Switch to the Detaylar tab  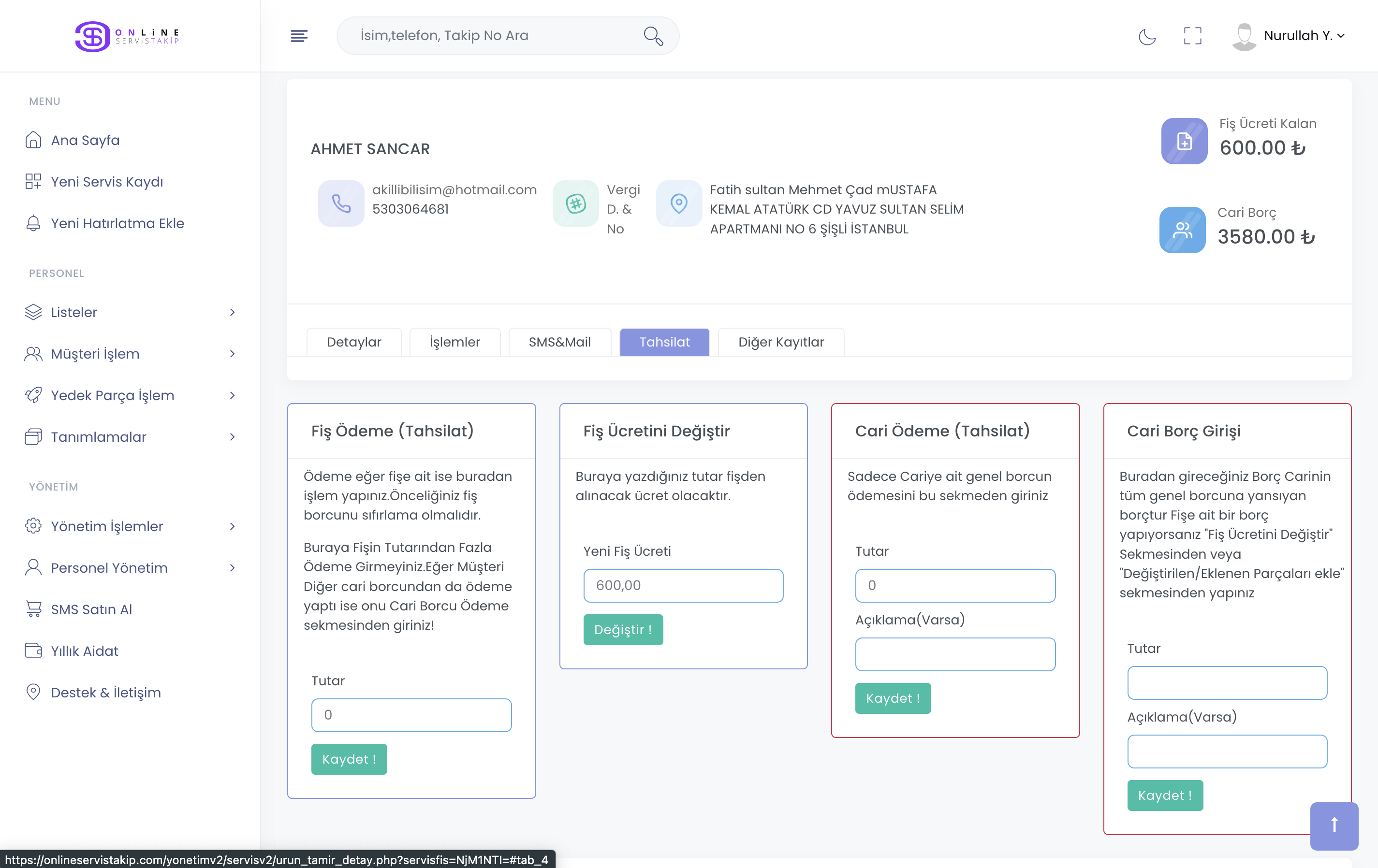353,342
